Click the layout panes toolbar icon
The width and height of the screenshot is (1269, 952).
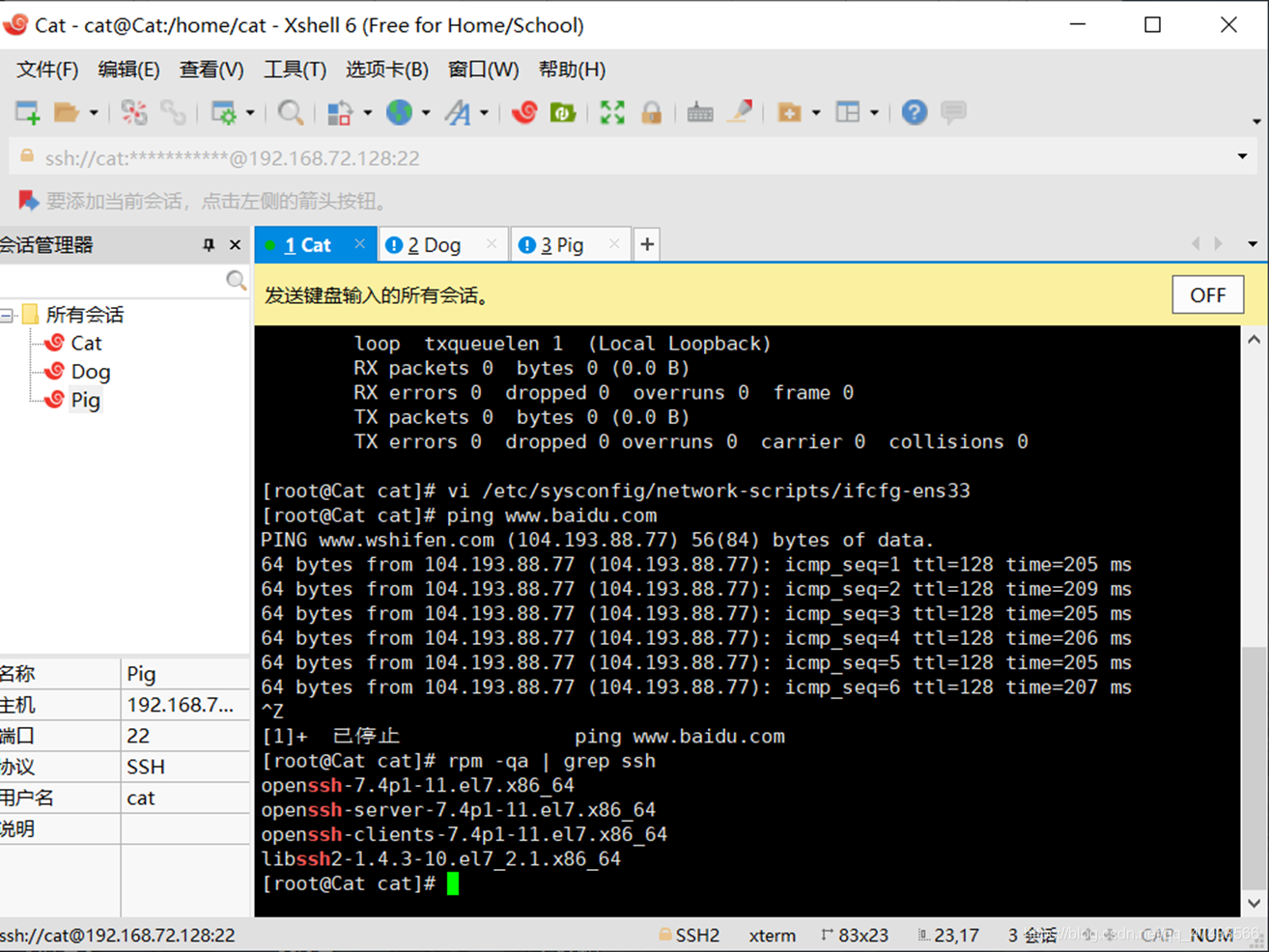pos(848,113)
